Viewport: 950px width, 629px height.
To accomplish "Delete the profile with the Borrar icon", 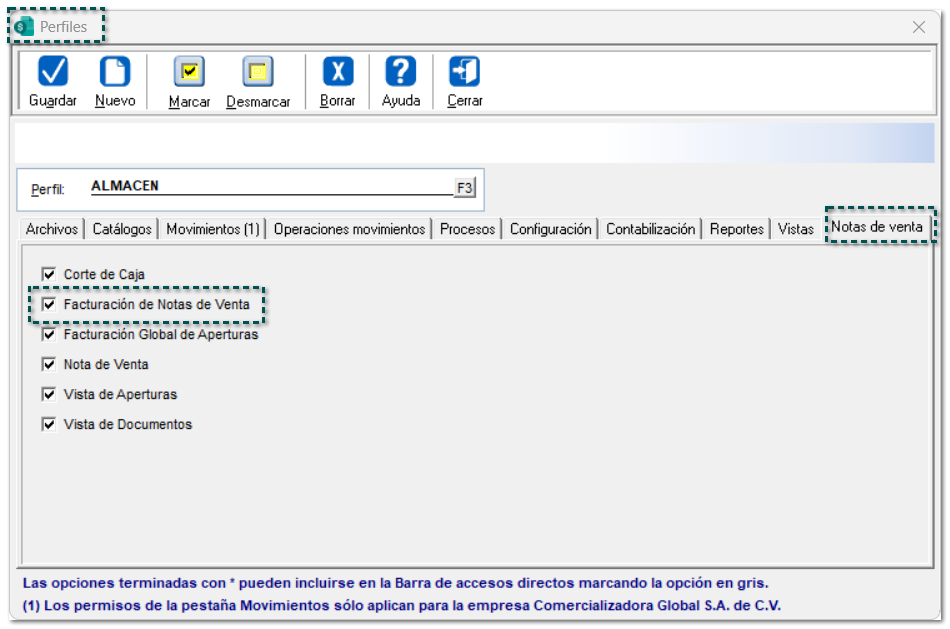I will [x=338, y=73].
